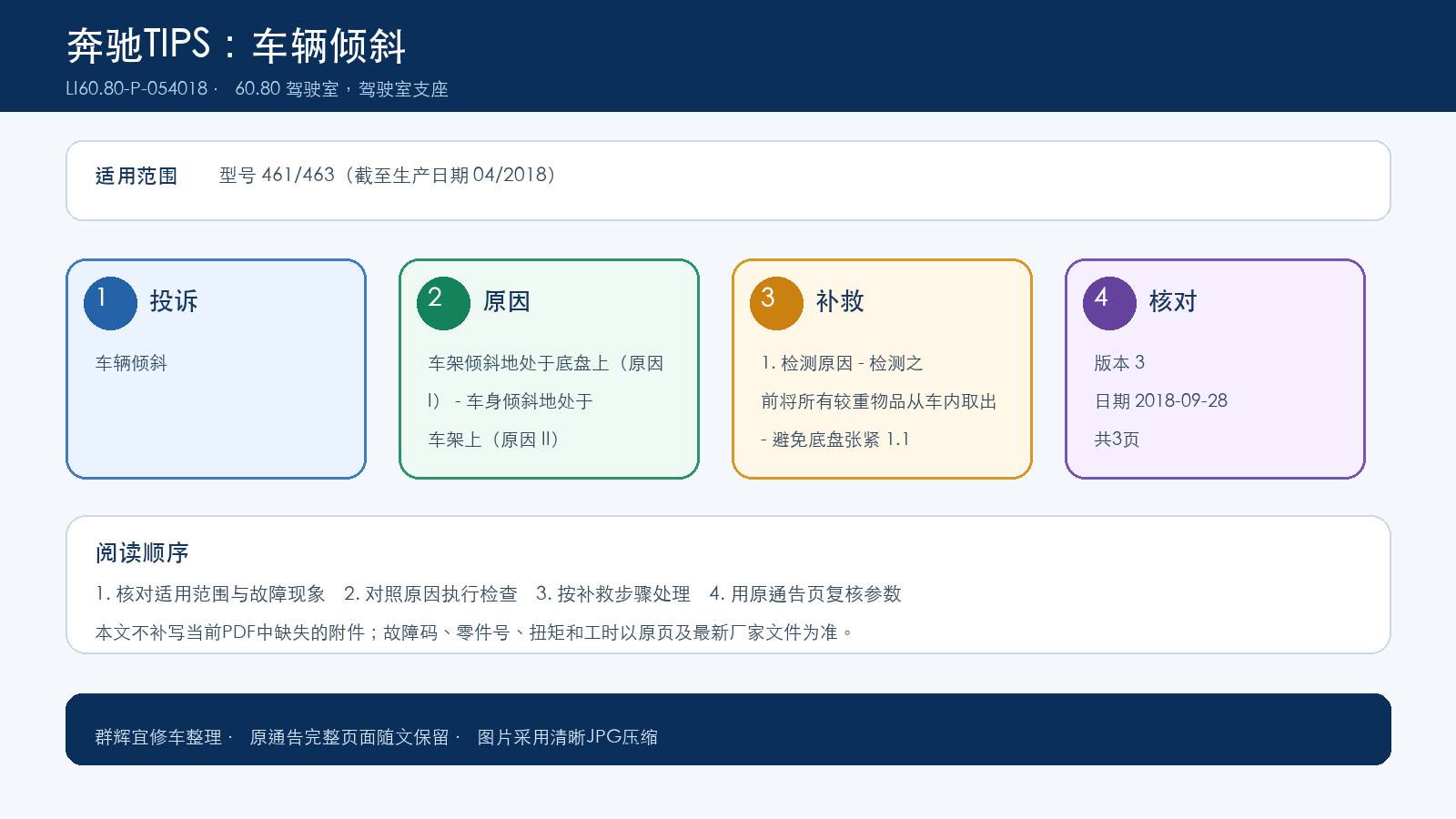
Task: Click the line 车架上（原因 II）
Action: tap(494, 440)
